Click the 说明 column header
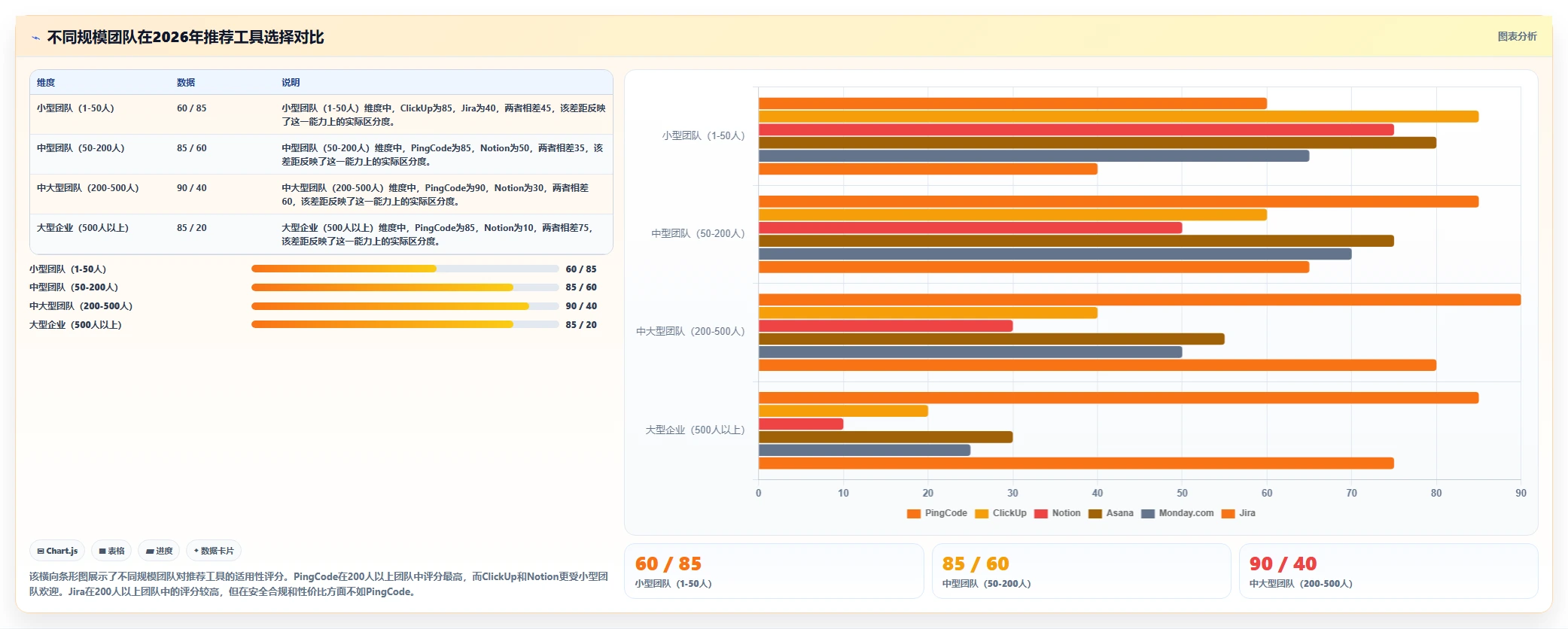This screenshot has width=1568, height=629. point(291,82)
